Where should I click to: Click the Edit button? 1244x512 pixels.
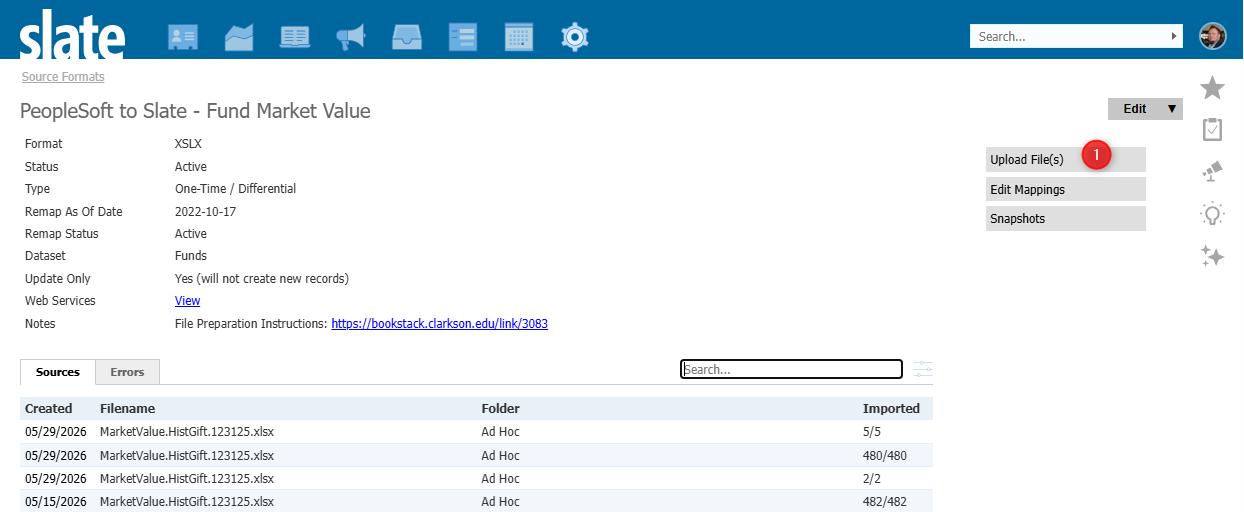(x=1135, y=109)
